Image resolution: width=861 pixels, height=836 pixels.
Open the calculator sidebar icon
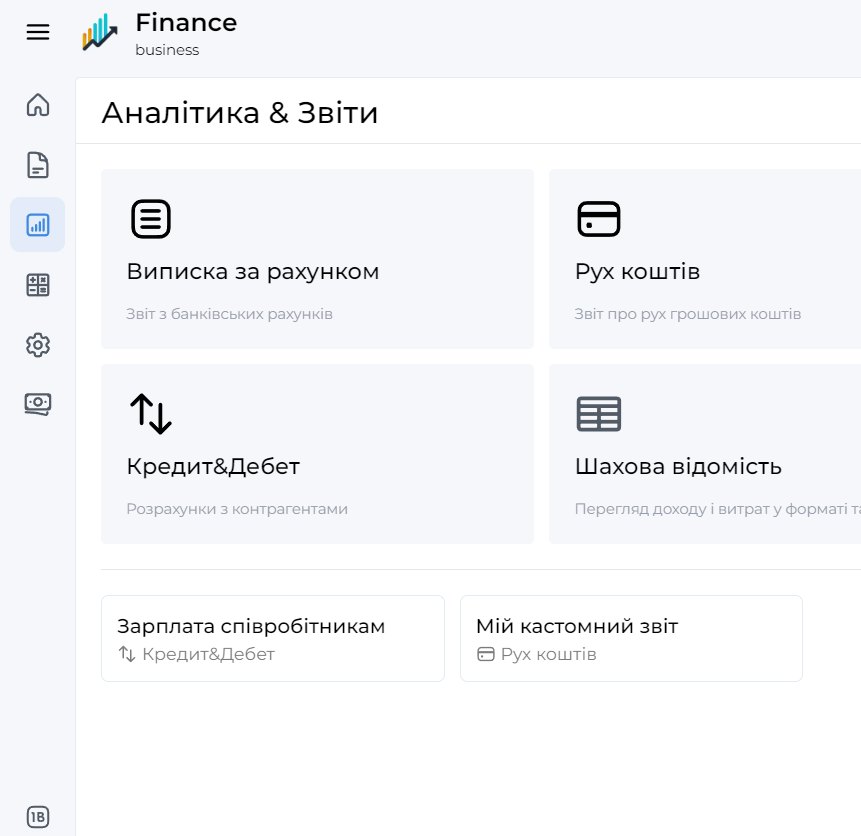[x=38, y=285]
